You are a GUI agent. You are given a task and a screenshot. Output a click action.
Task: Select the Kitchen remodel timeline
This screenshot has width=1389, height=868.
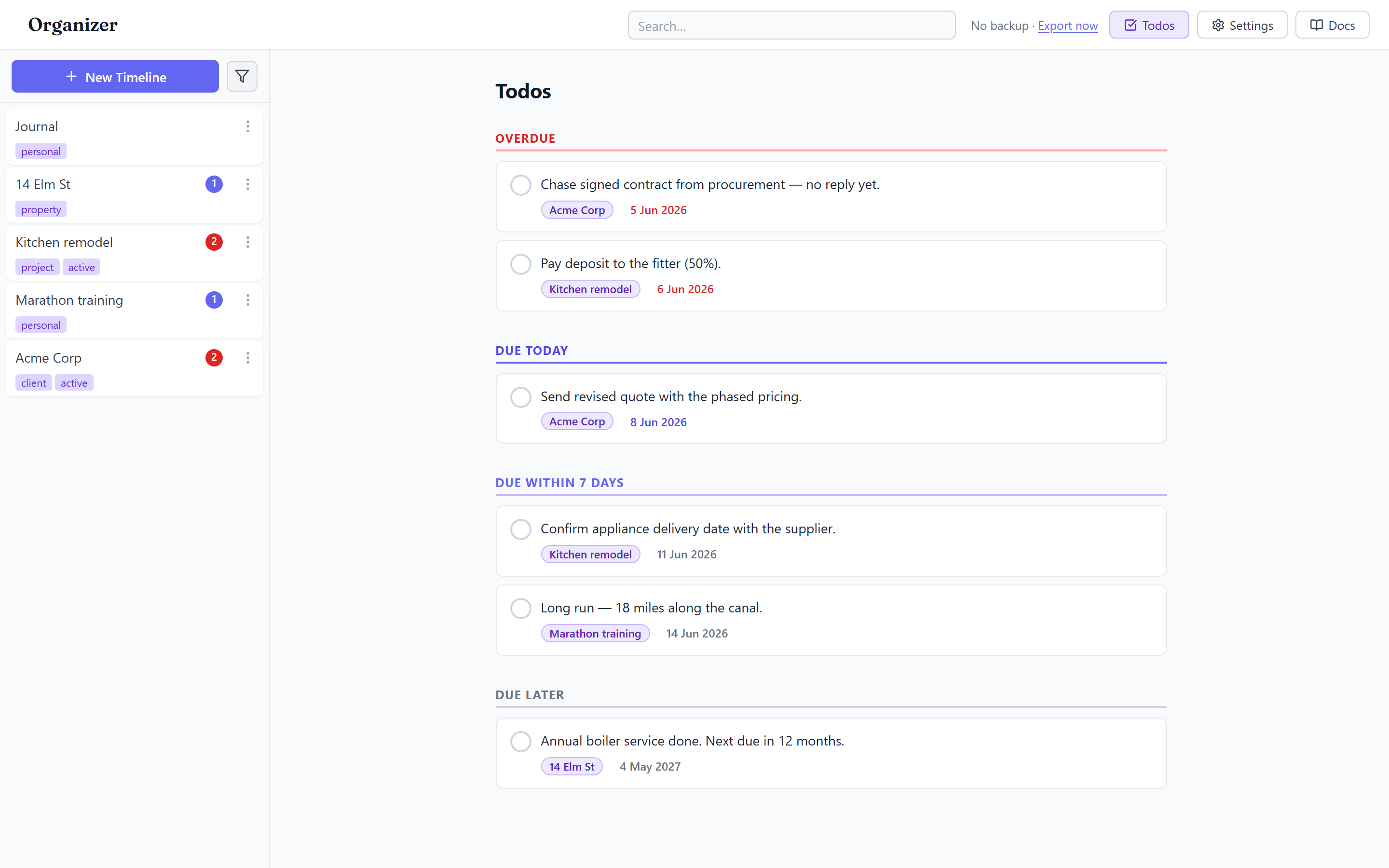click(x=134, y=253)
